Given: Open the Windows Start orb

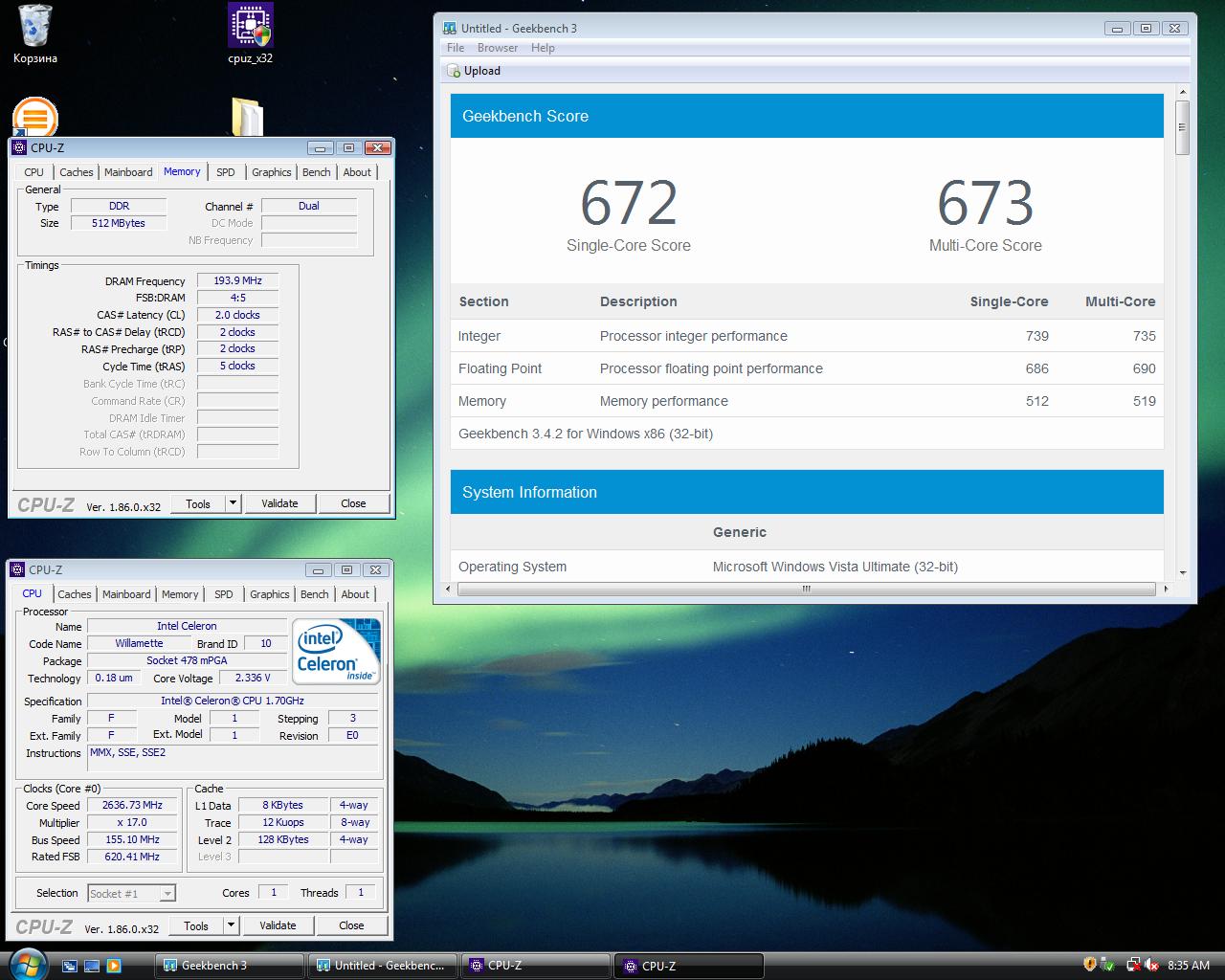Looking at the screenshot, I should point(28,963).
